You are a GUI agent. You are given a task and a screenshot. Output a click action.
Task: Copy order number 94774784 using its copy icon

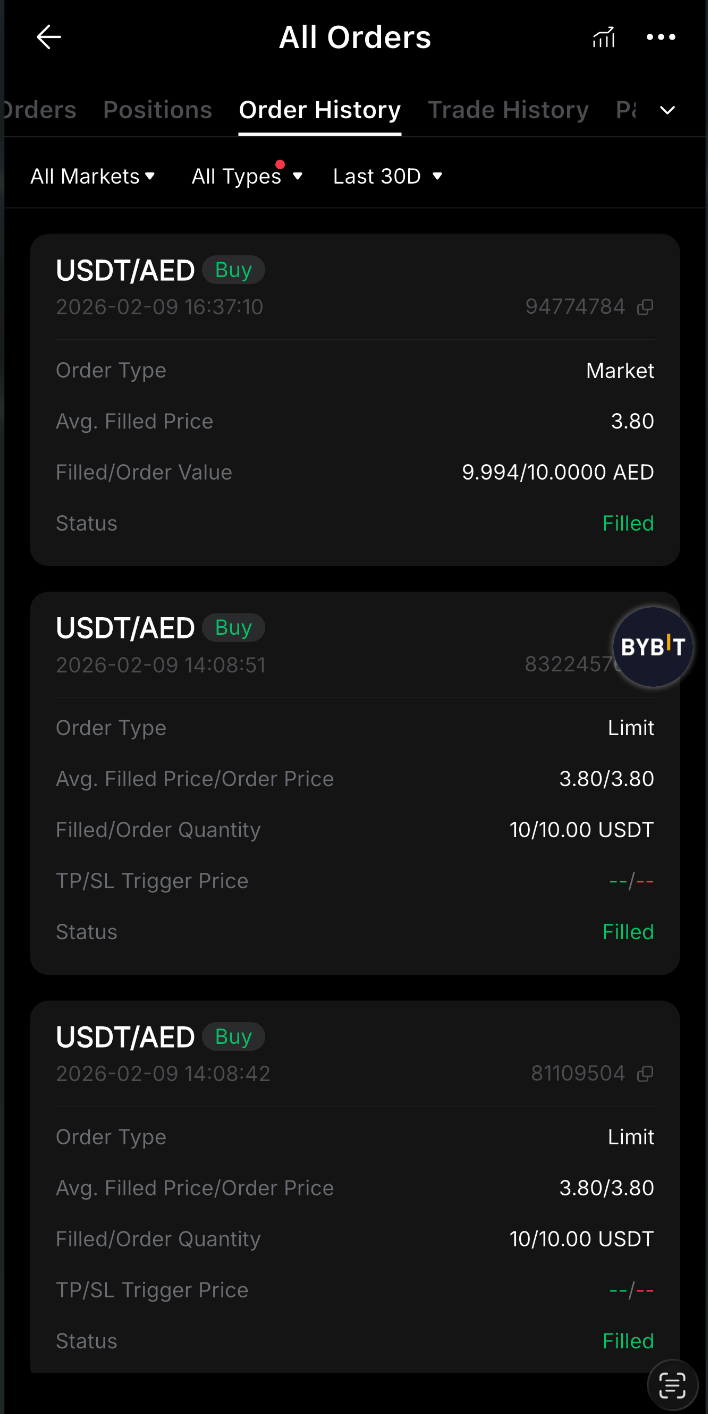coord(645,307)
